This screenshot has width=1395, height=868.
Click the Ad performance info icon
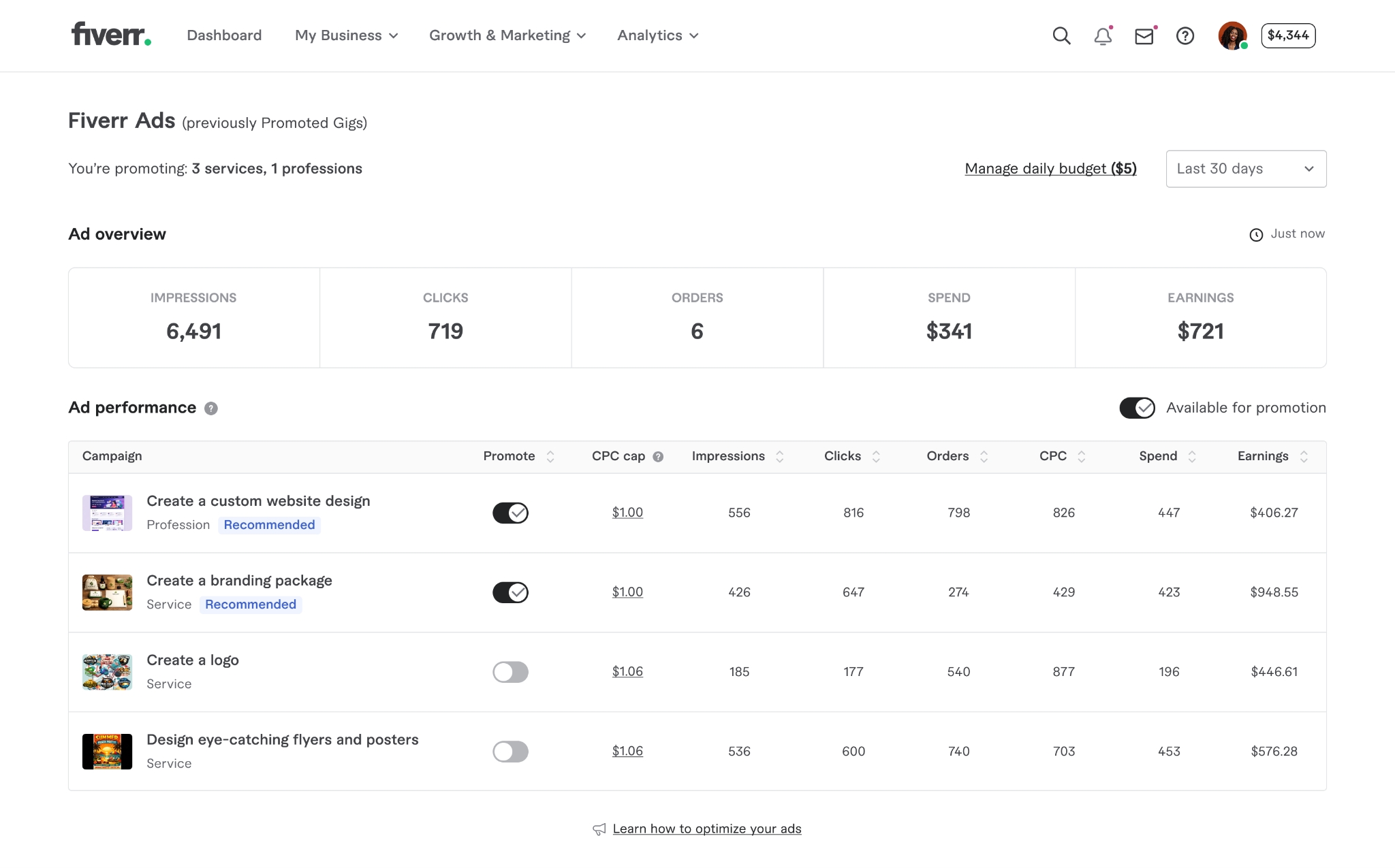pyautogui.click(x=211, y=408)
